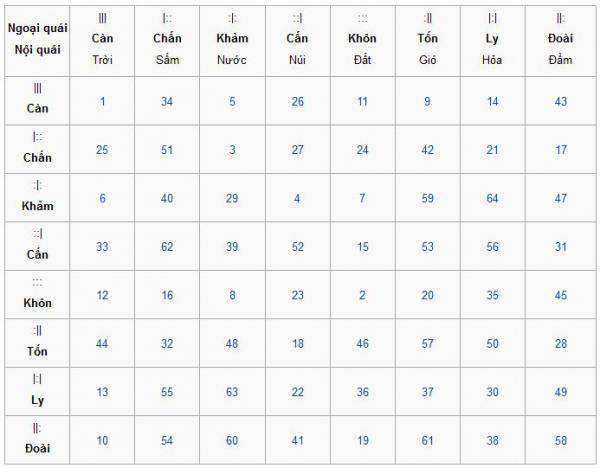Open hexagram 58 in Đoài row
The height and width of the screenshot is (468, 600).
click(561, 440)
